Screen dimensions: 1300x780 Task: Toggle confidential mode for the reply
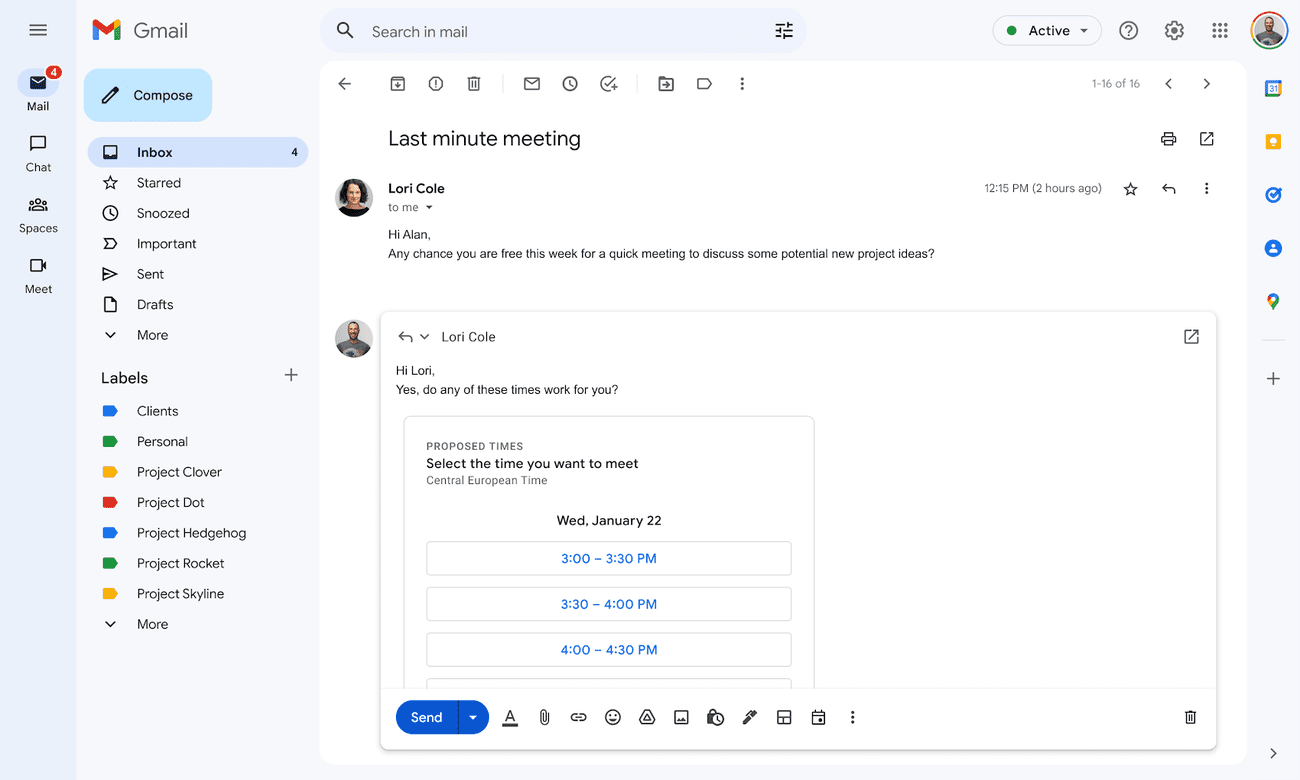pos(715,717)
